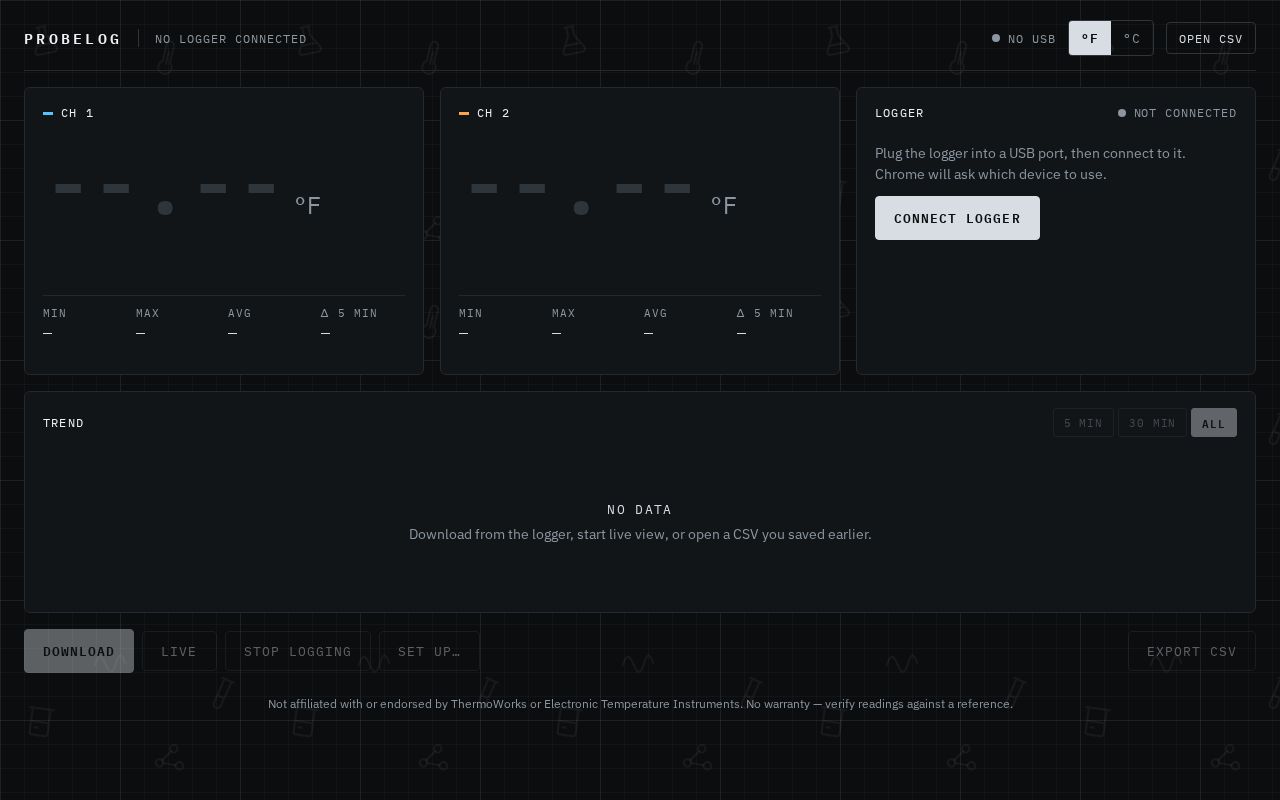Viewport: 1280px width, 800px height.
Task: Select the 30 MIN trend range
Action: point(1152,423)
